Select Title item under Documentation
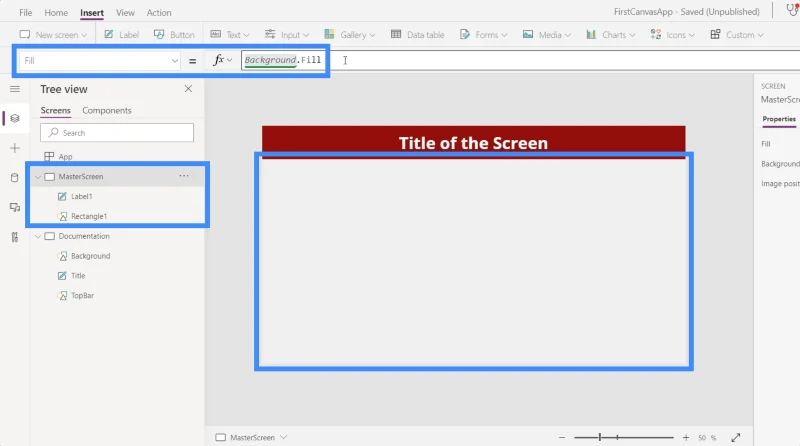The height and width of the screenshot is (446, 800). [78, 276]
